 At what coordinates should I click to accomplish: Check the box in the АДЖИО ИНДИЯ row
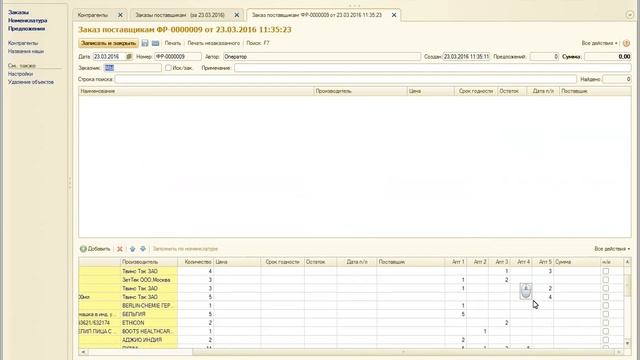tap(606, 340)
